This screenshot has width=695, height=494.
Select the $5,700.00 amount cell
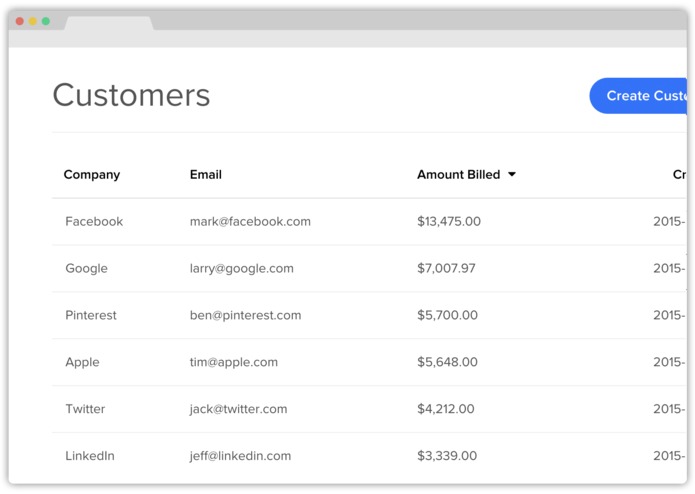[447, 315]
